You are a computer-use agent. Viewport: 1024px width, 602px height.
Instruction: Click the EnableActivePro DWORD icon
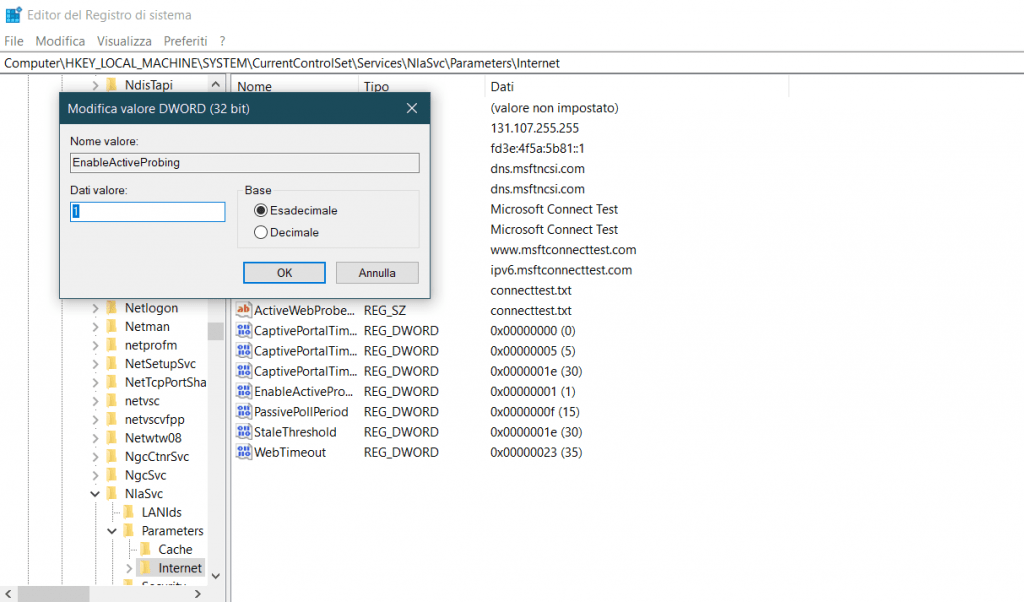[x=244, y=391]
